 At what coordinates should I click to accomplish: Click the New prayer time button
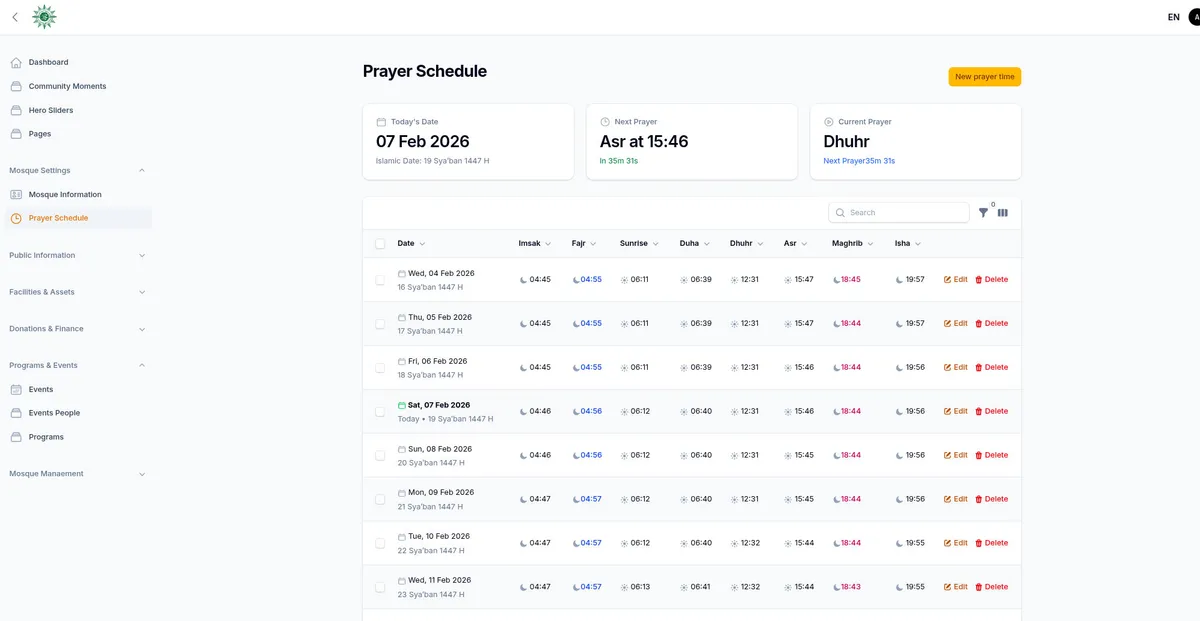984,77
